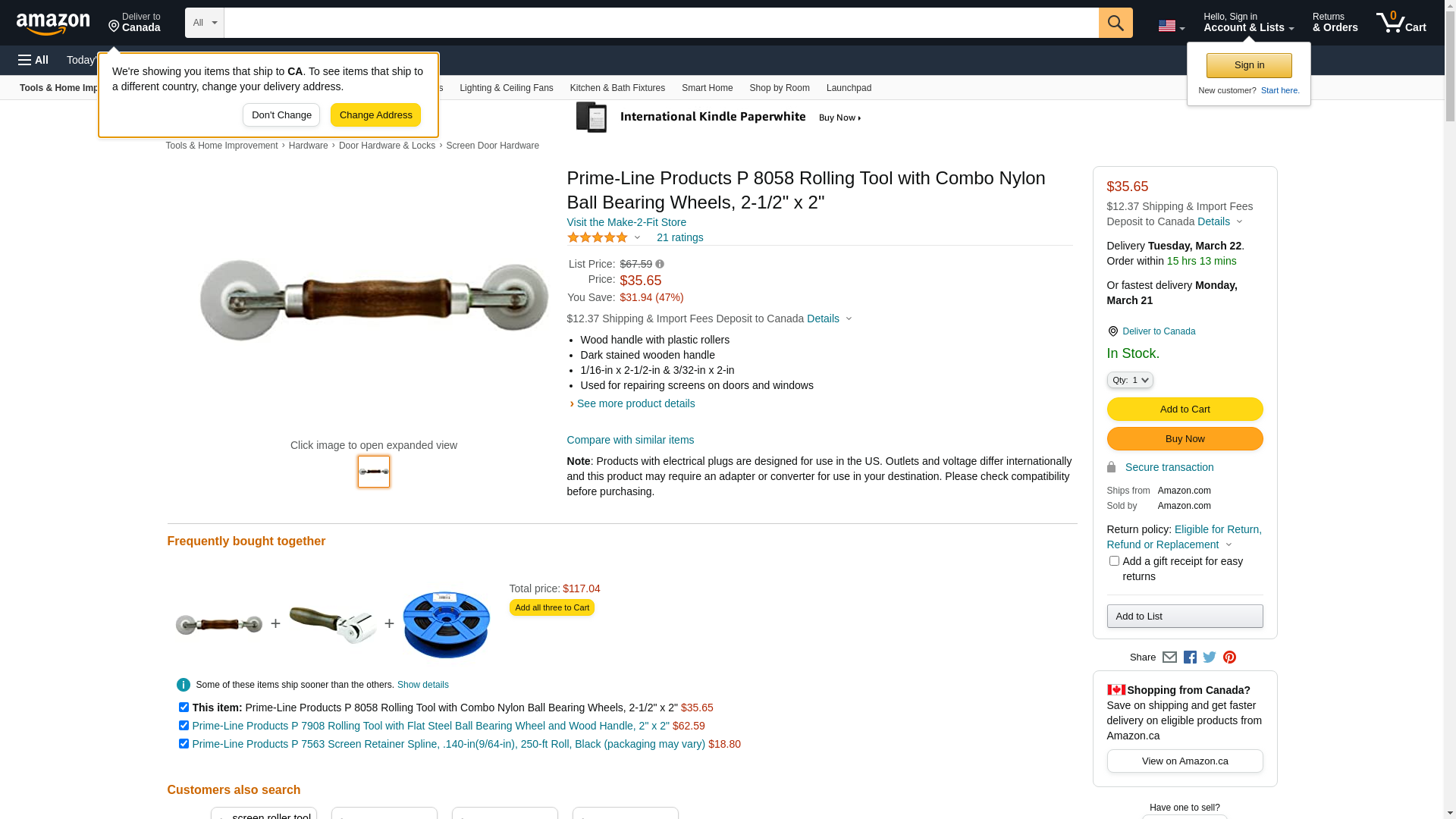The height and width of the screenshot is (819, 1456).
Task: Share product on Facebook icon
Action: (x=1190, y=657)
